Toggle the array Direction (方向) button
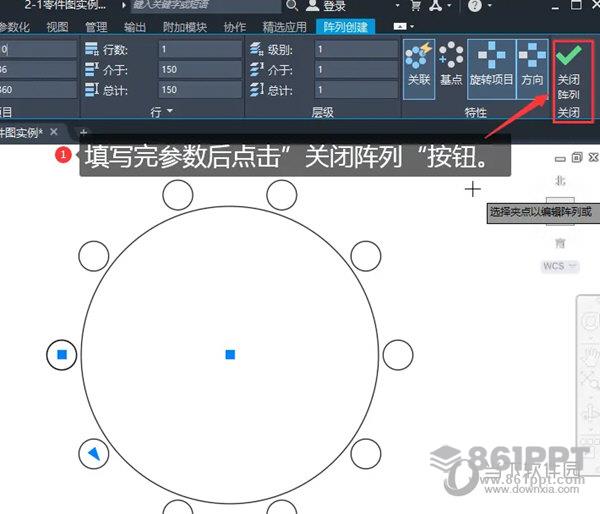This screenshot has width=600, height=514. point(532,68)
